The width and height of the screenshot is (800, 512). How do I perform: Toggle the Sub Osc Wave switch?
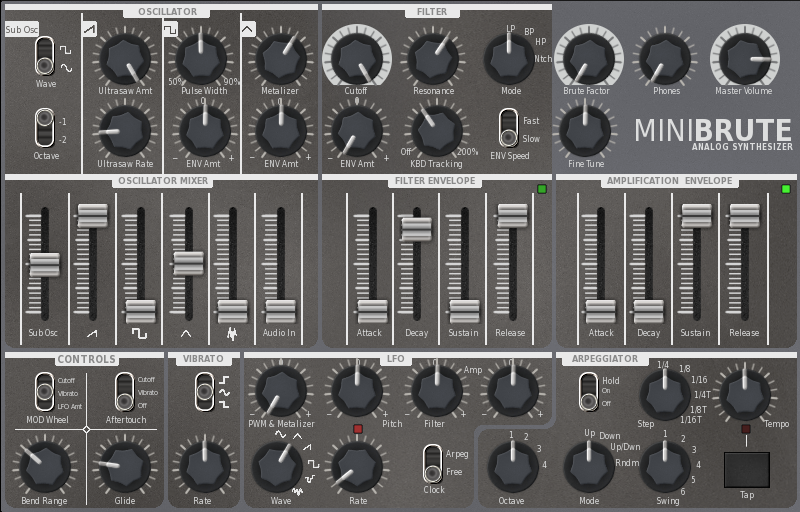(44, 56)
